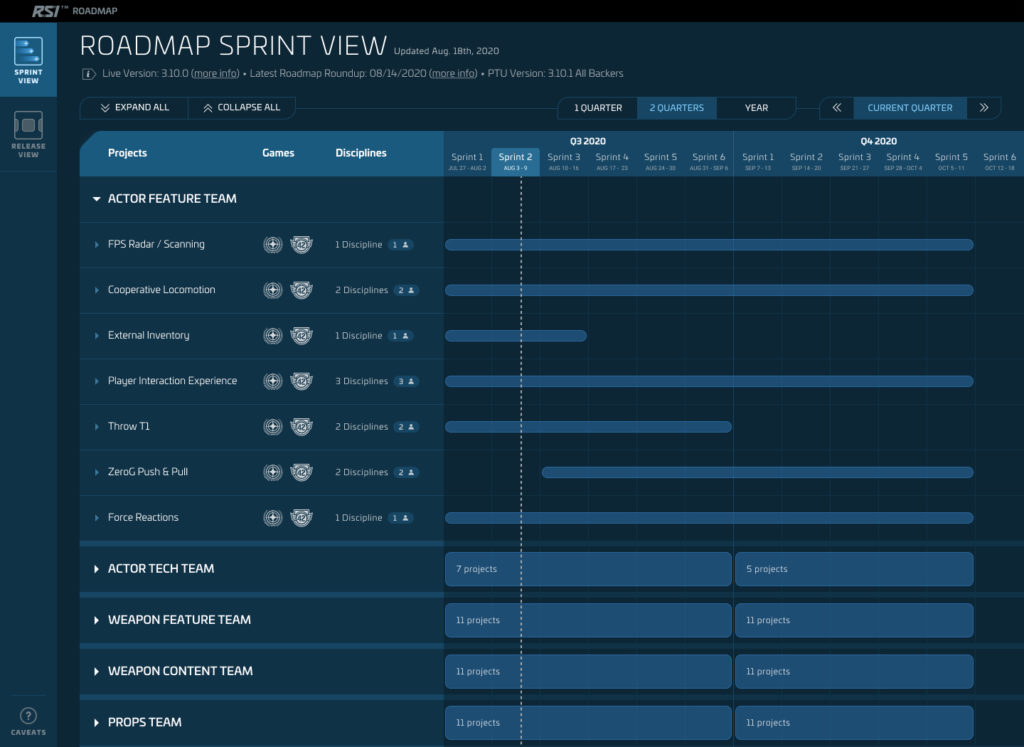Select Q4 Sprint 1 column header
Image resolution: width=1024 pixels, height=747 pixels.
tap(758, 162)
